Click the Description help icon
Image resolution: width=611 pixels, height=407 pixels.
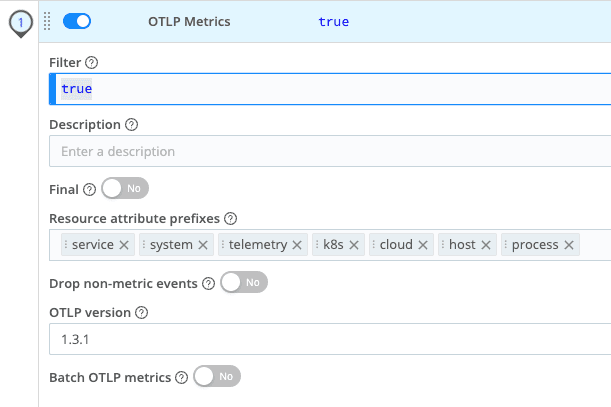(x=132, y=125)
